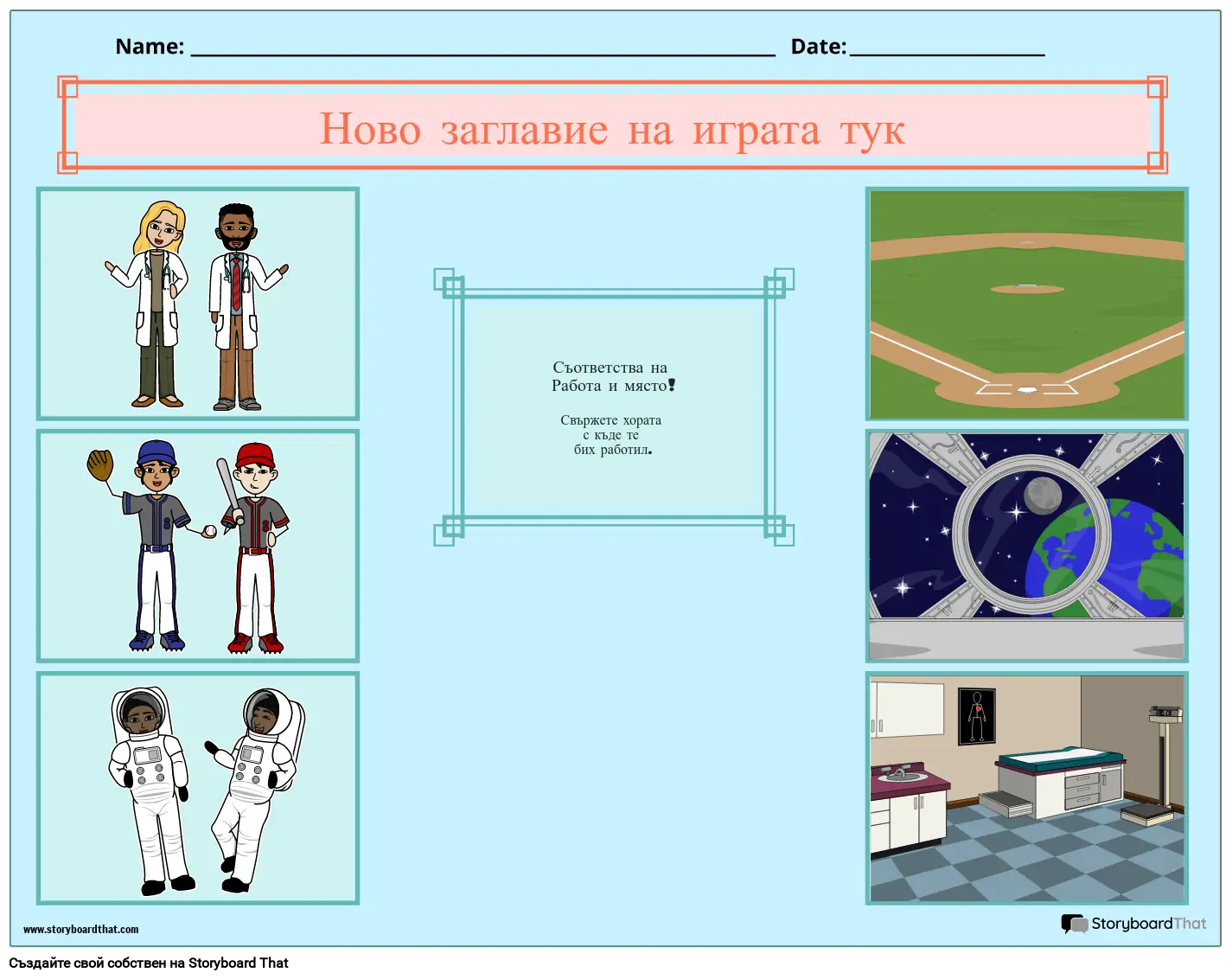Select the title text 'Ново заглавие на играта тук'

tap(612, 130)
